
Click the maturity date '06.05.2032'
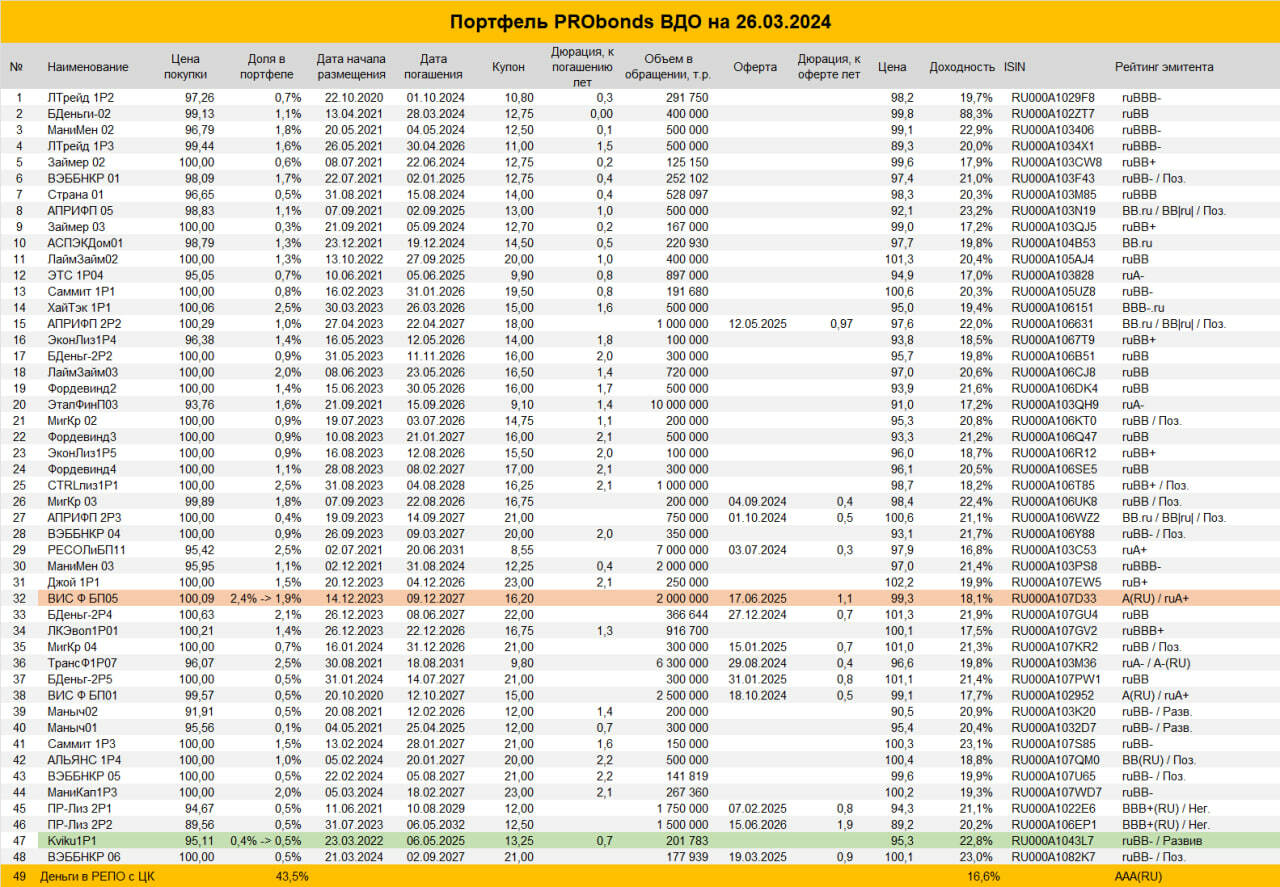pos(435,823)
